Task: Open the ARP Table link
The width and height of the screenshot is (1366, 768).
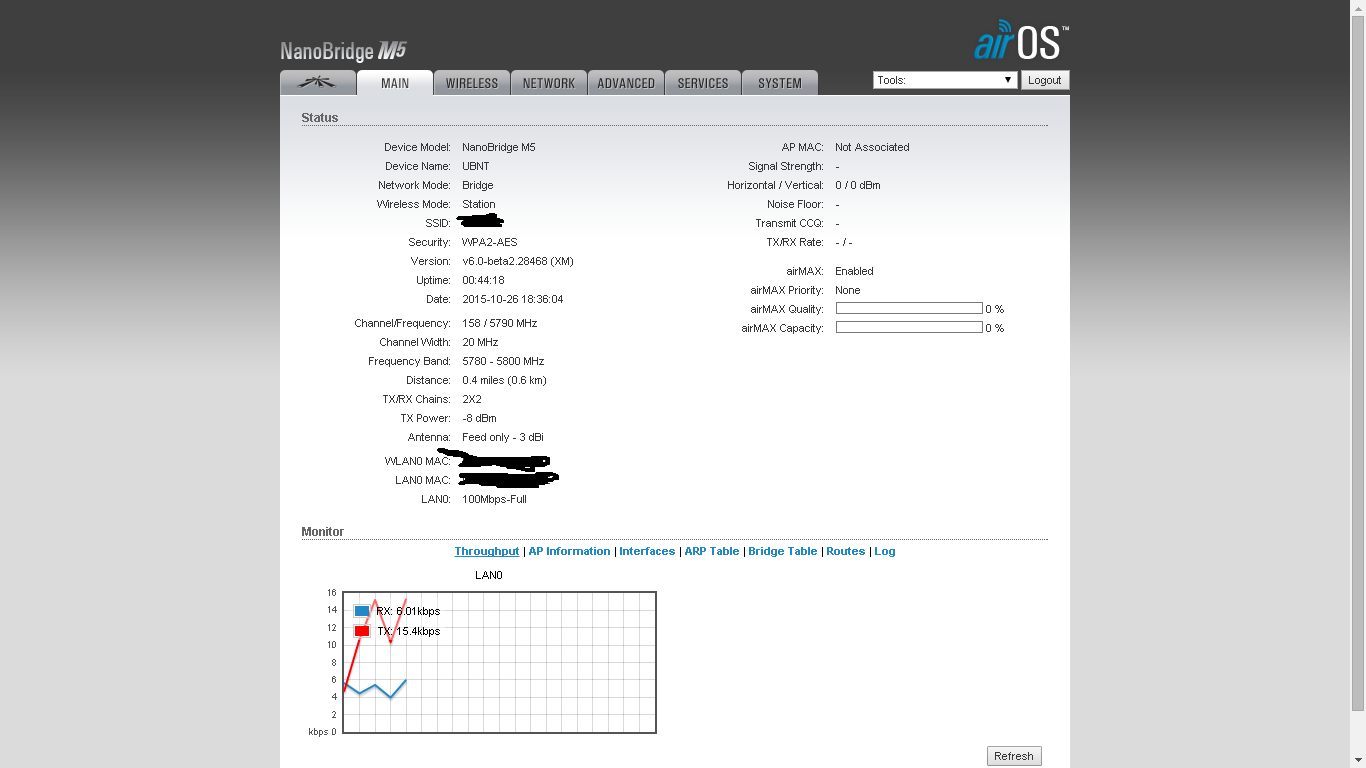Action: [x=712, y=551]
